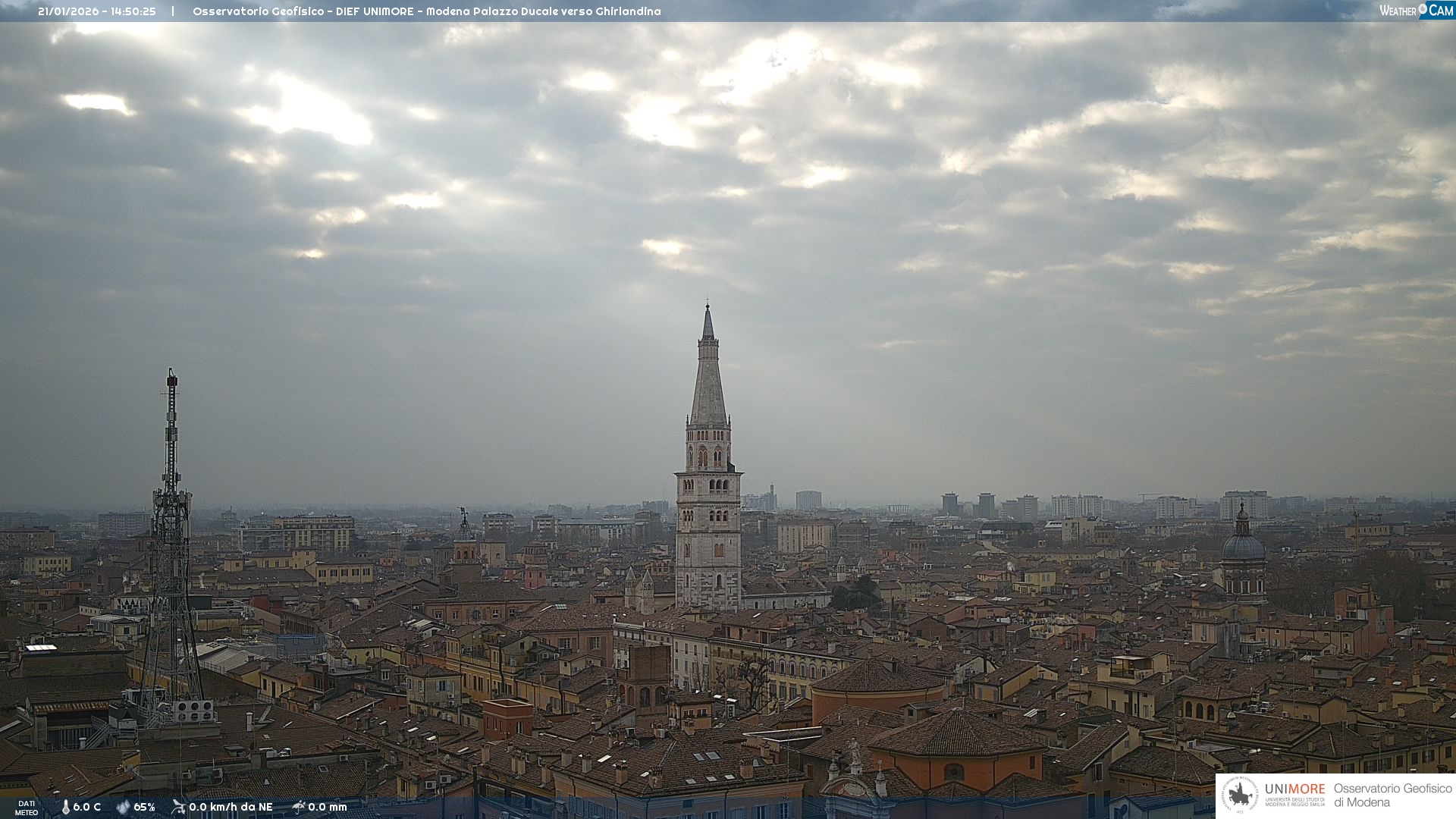Click the humidity water drops icon
1456x819 pixels.
coord(123,807)
